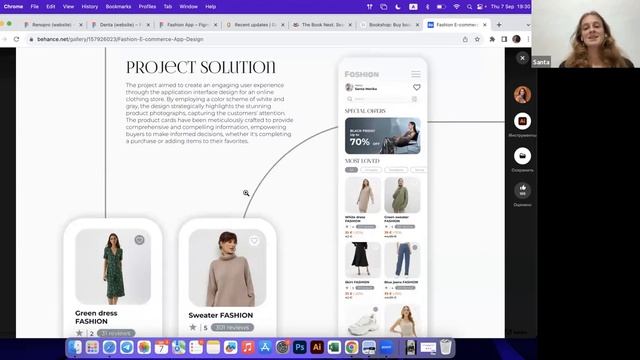Image resolution: width=640 pixels, height=360 pixels.
Task: Save the project using the folder icon
Action: pyautogui.click(x=522, y=156)
